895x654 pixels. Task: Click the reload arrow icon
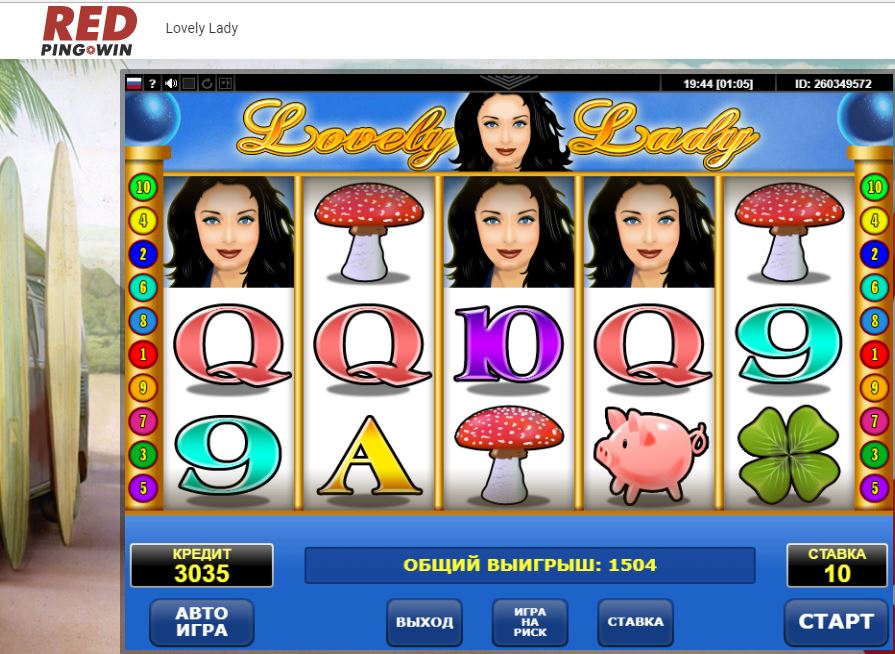pyautogui.click(x=207, y=83)
